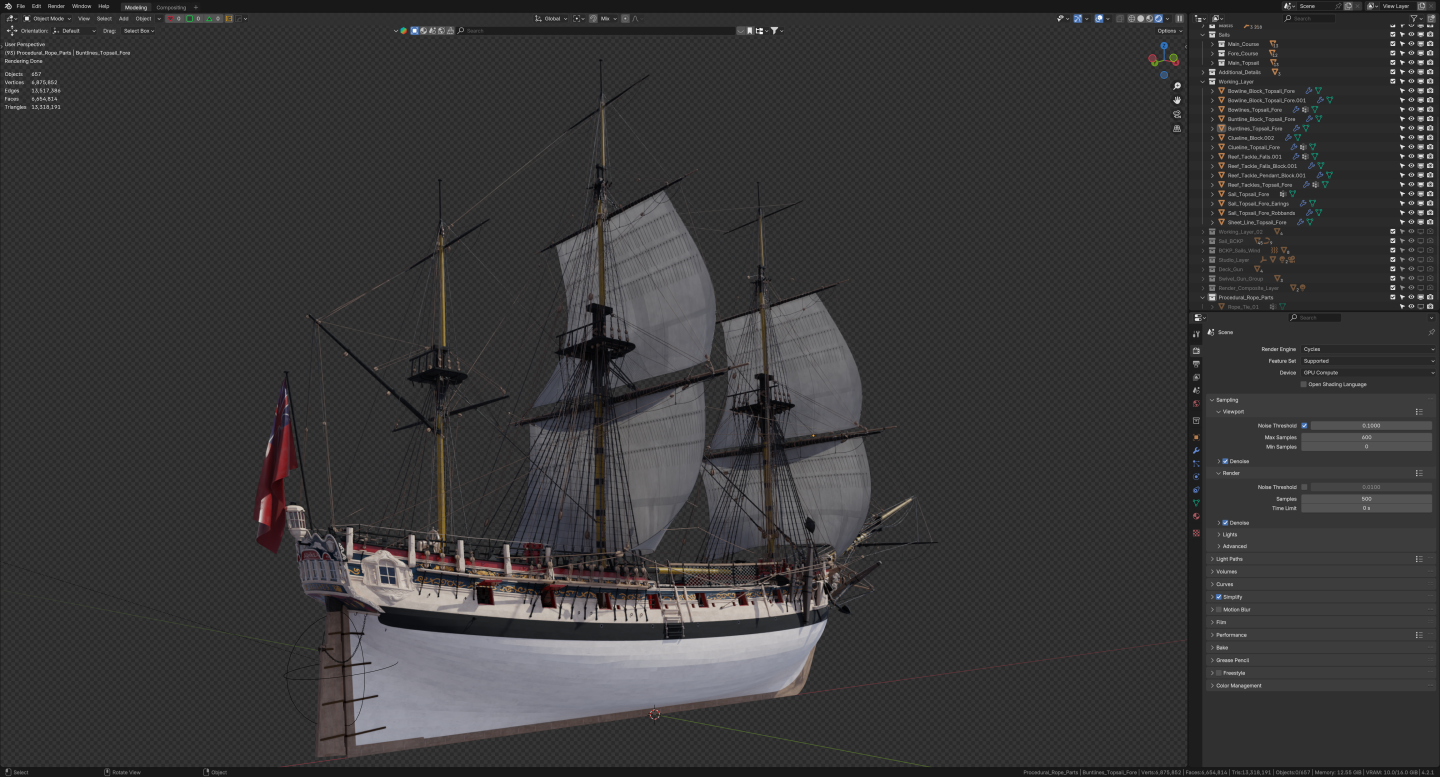Open the Render Engine dropdown showing Cycles
This screenshot has width=1440, height=777.
point(1367,349)
